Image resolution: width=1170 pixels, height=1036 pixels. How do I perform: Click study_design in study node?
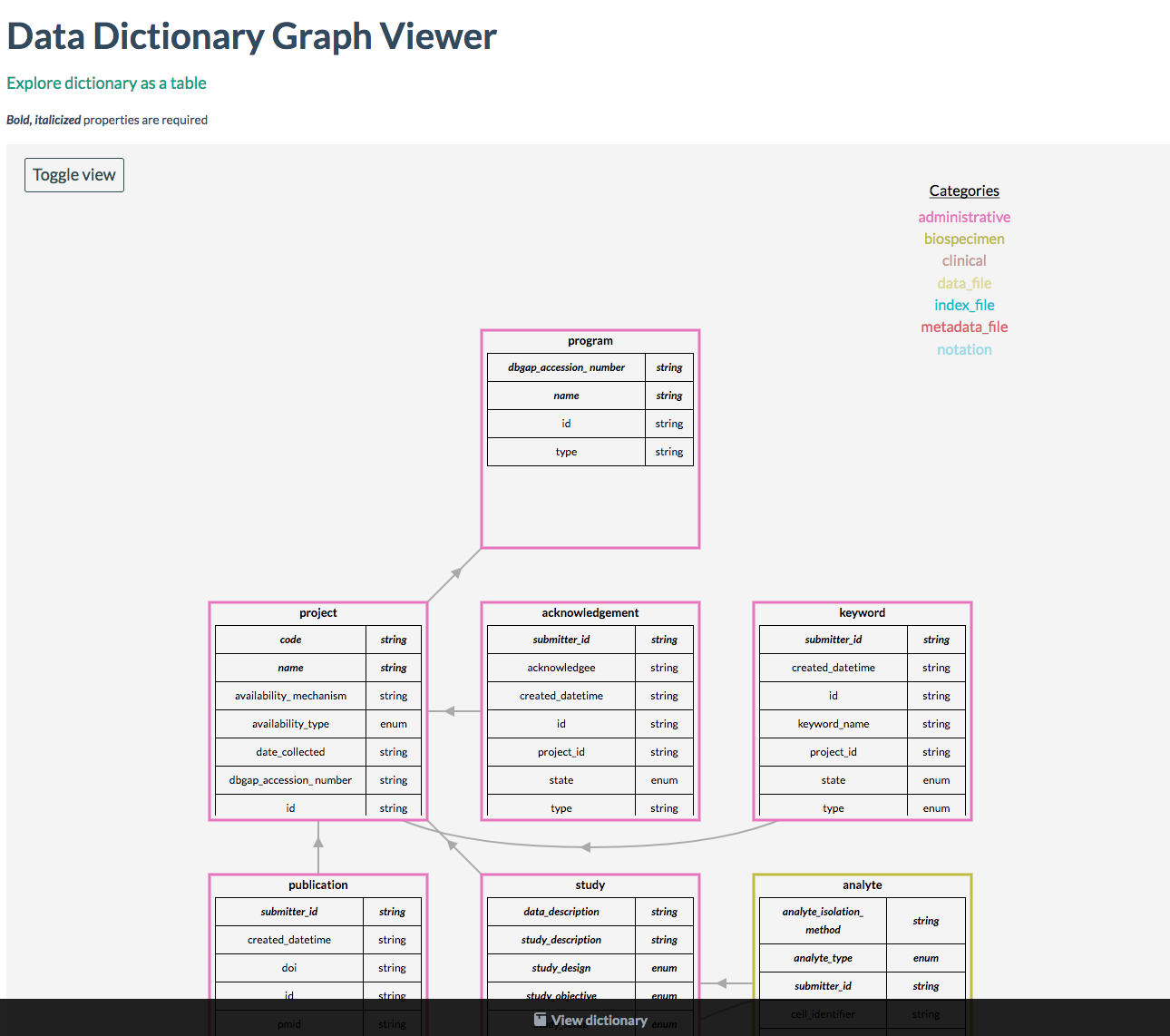(x=561, y=968)
